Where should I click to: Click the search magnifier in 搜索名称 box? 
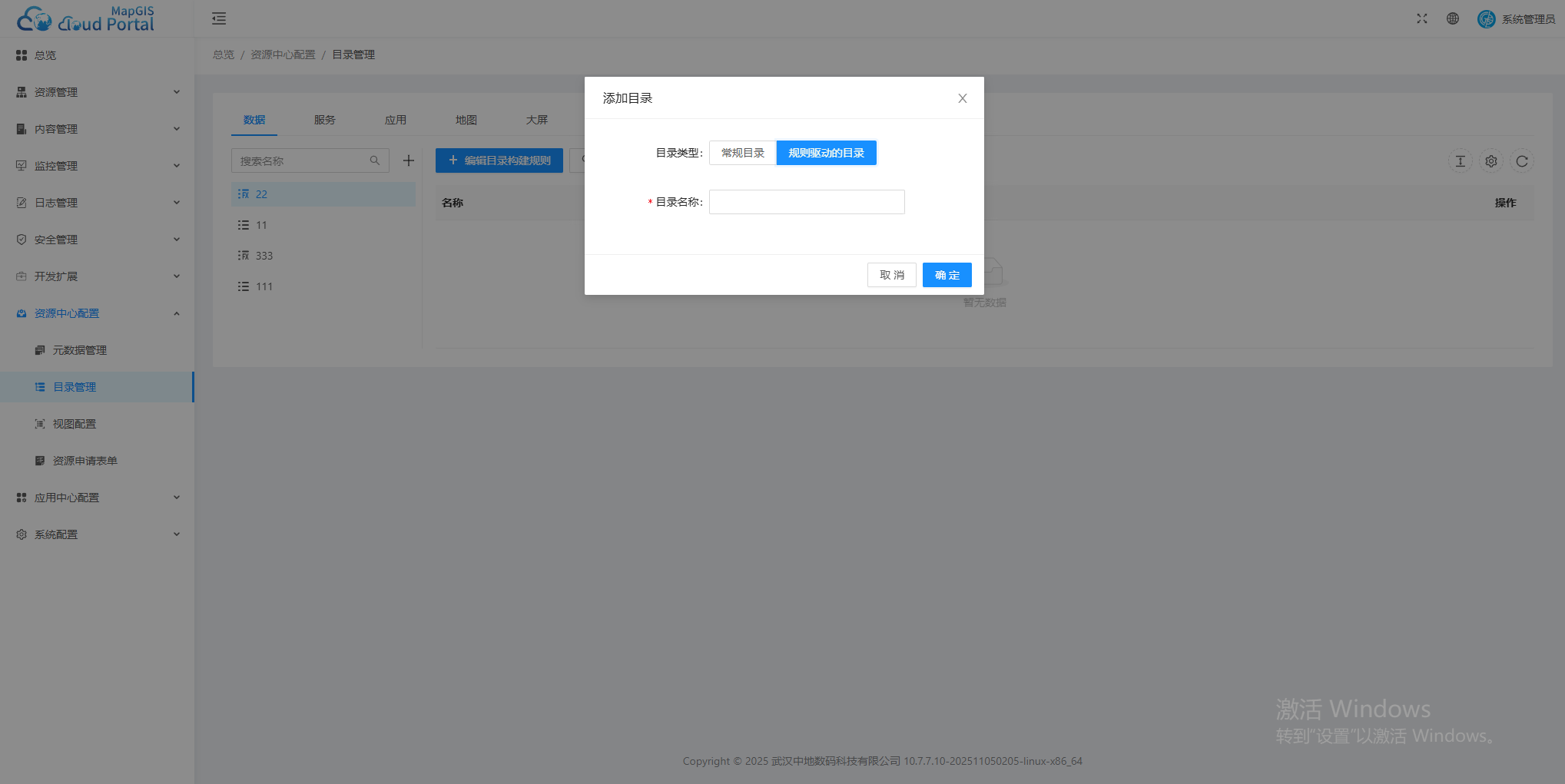pyautogui.click(x=375, y=160)
